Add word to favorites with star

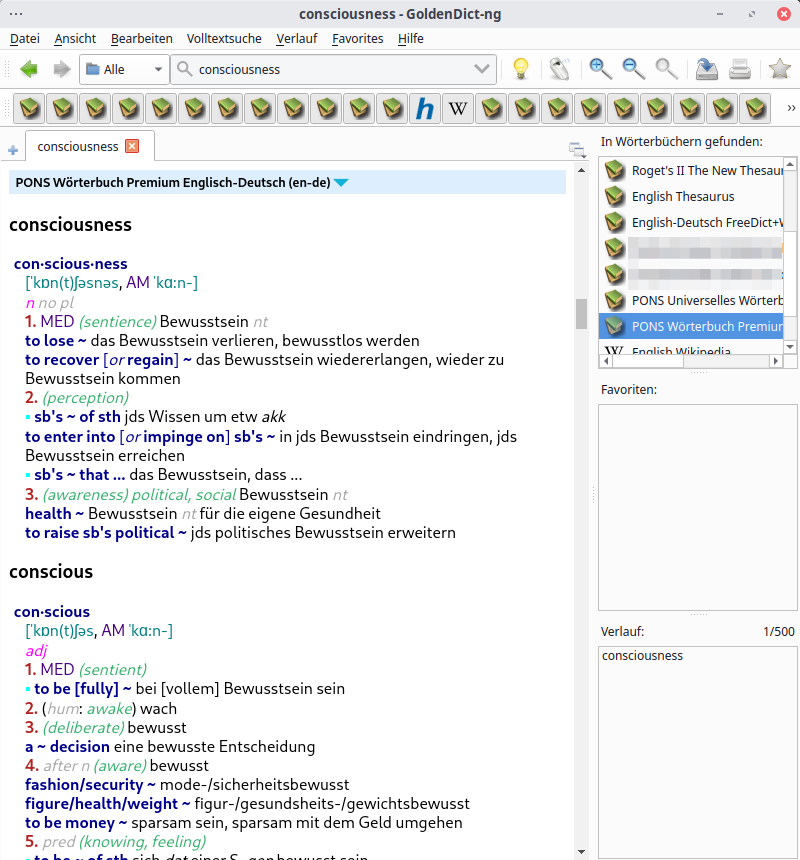coord(779,69)
